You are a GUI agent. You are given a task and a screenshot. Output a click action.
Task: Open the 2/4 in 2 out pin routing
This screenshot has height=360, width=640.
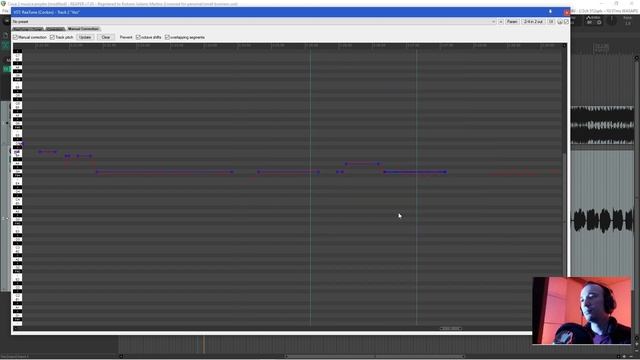[x=533, y=21]
